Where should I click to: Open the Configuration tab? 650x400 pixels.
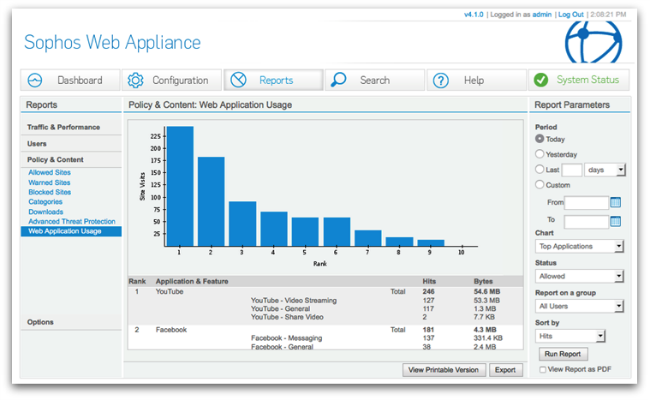[172, 80]
